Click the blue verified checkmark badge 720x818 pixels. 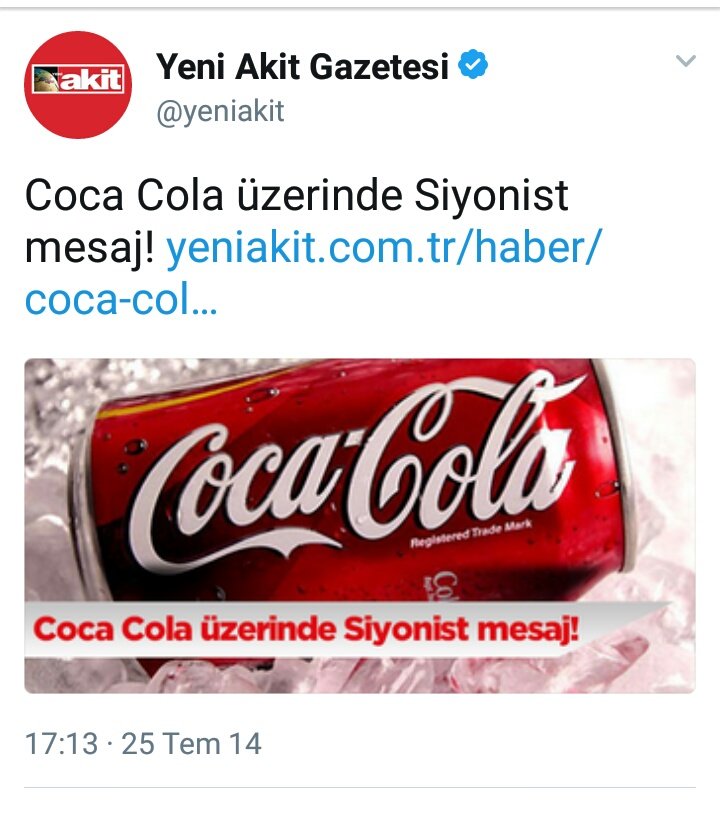(x=473, y=65)
